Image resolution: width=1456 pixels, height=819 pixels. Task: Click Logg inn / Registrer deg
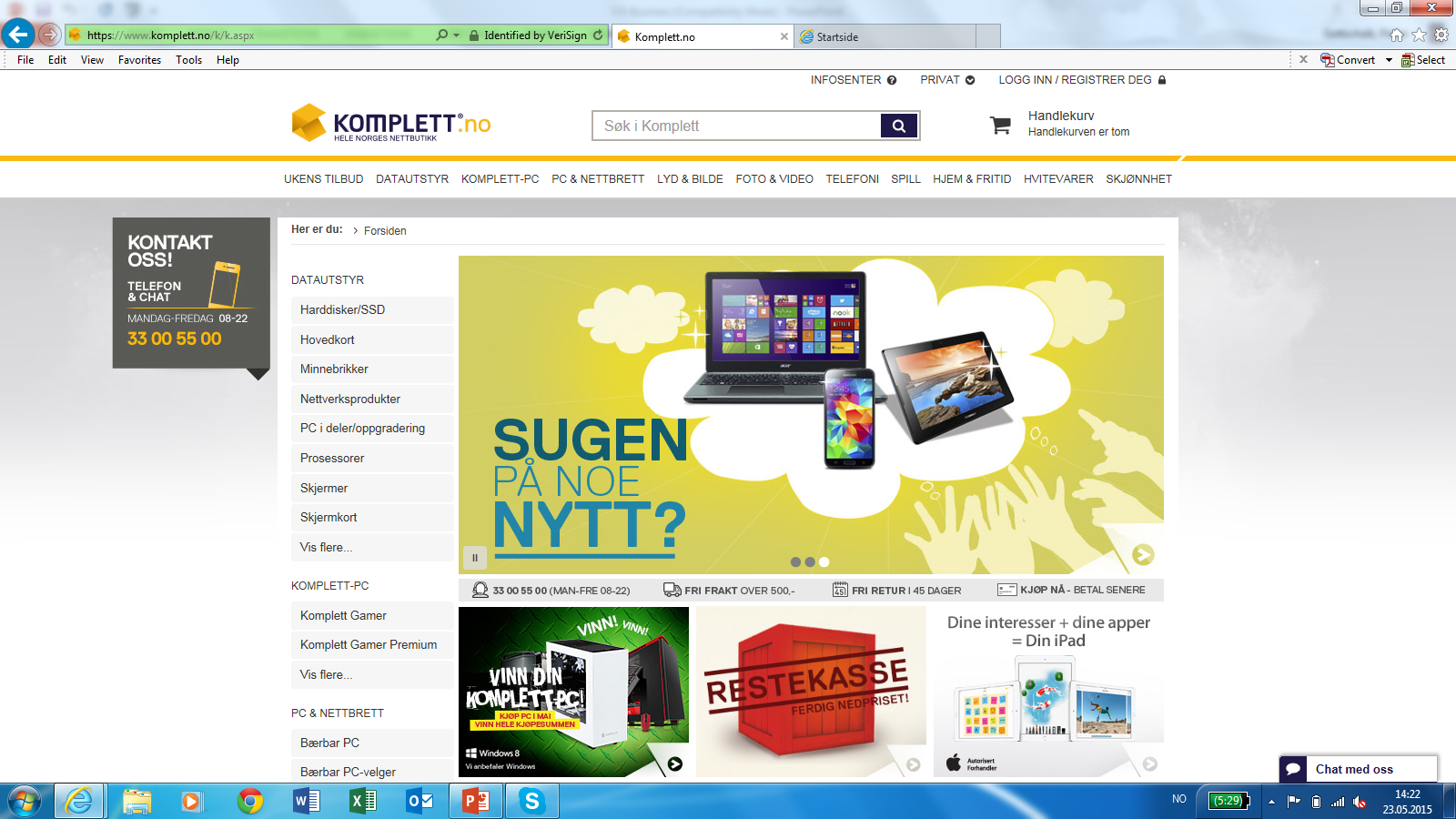pos(1075,80)
